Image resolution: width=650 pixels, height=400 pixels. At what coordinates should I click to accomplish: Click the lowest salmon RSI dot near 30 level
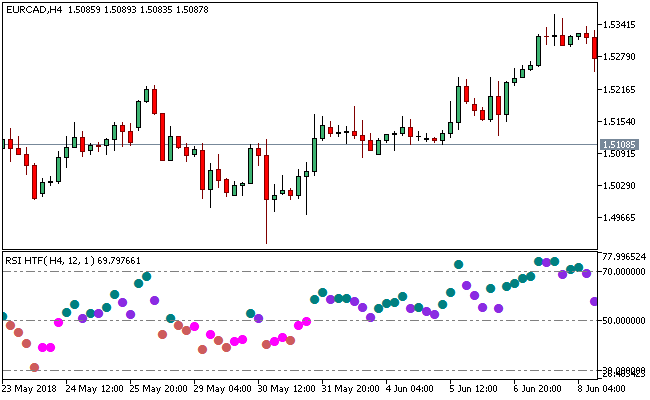[35, 368]
